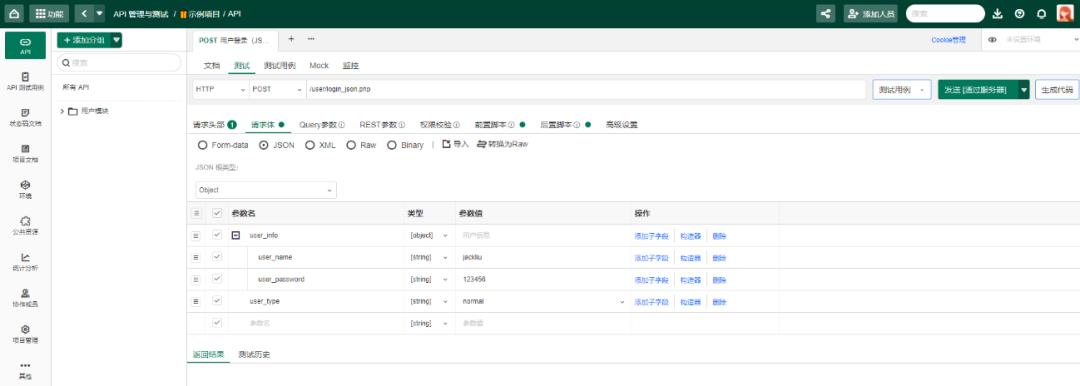This screenshot has height=386, width=1080.
Task: Select 所有 API in the list
Action: (76, 88)
